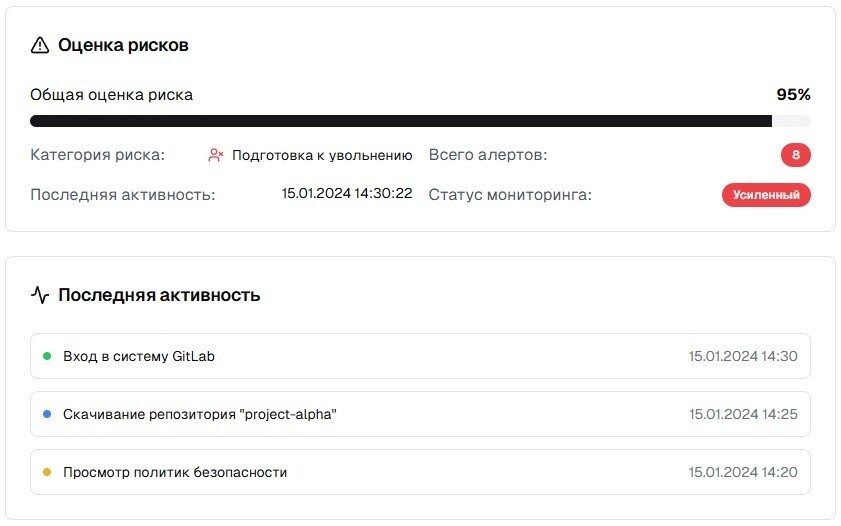The height and width of the screenshot is (526, 841).
Task: Click the user-remove icon before Подготовка к увольнению
Action: coord(216,156)
